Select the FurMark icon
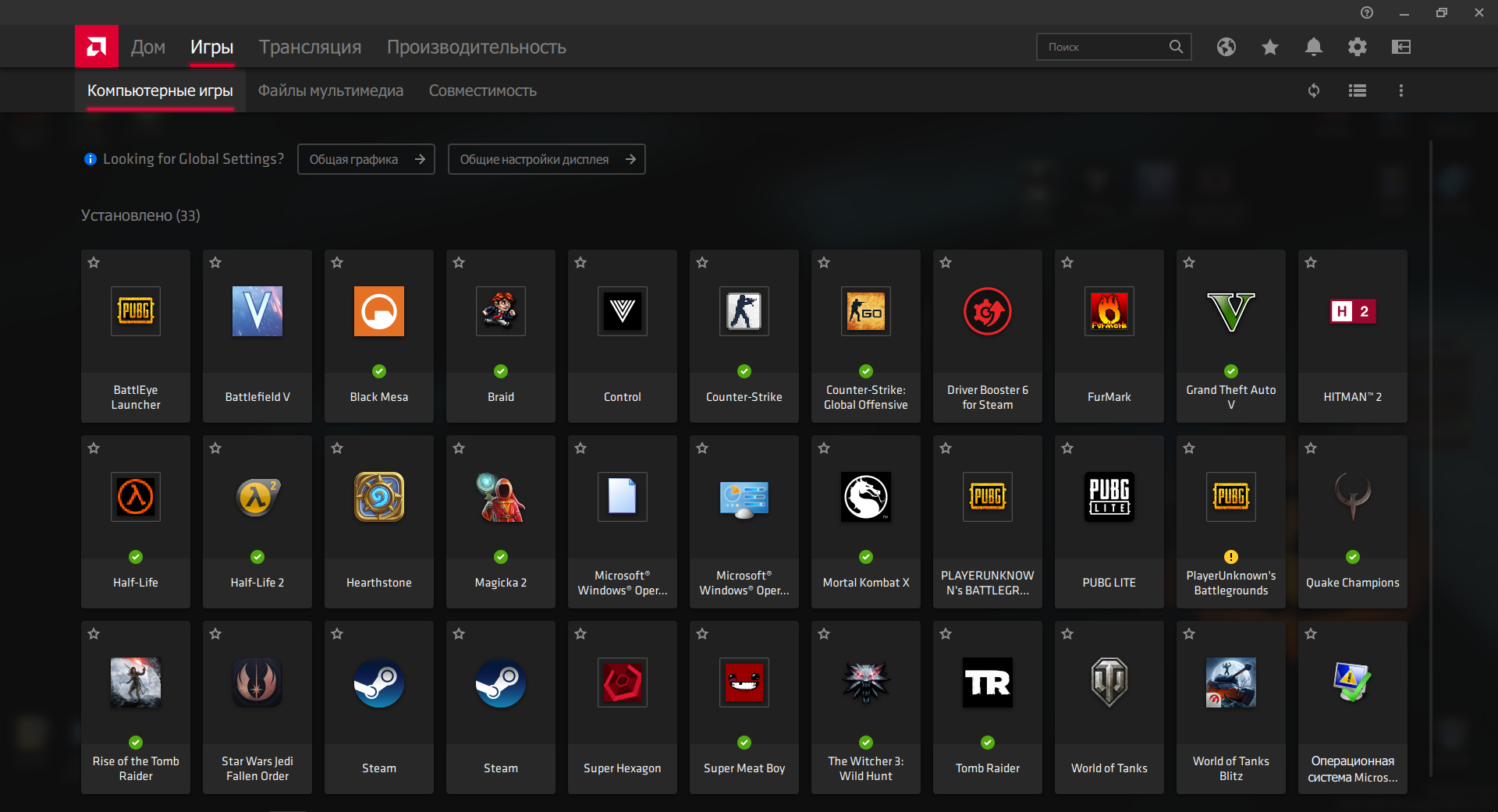The height and width of the screenshot is (812, 1498). coord(1109,311)
